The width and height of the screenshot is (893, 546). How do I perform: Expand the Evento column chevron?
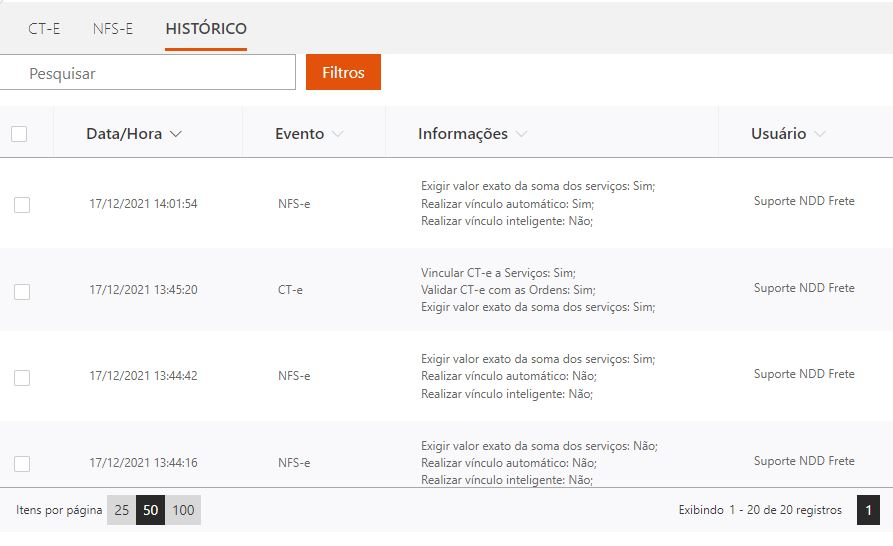[x=337, y=134]
